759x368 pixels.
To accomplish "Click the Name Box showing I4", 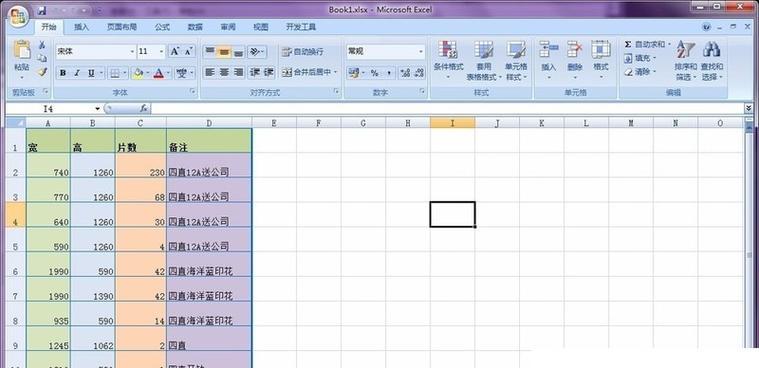I will tap(54, 109).
